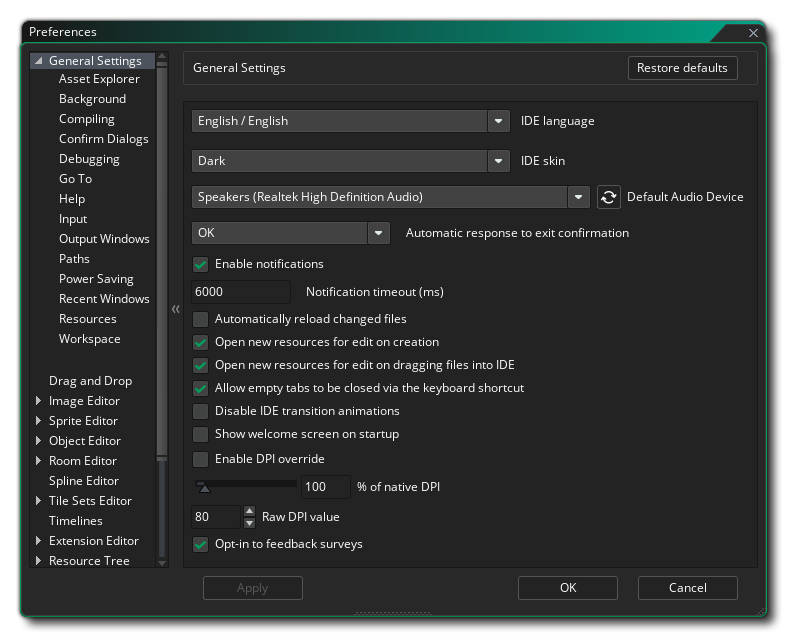Click the Raw DPI decrement arrow

tap(250, 523)
